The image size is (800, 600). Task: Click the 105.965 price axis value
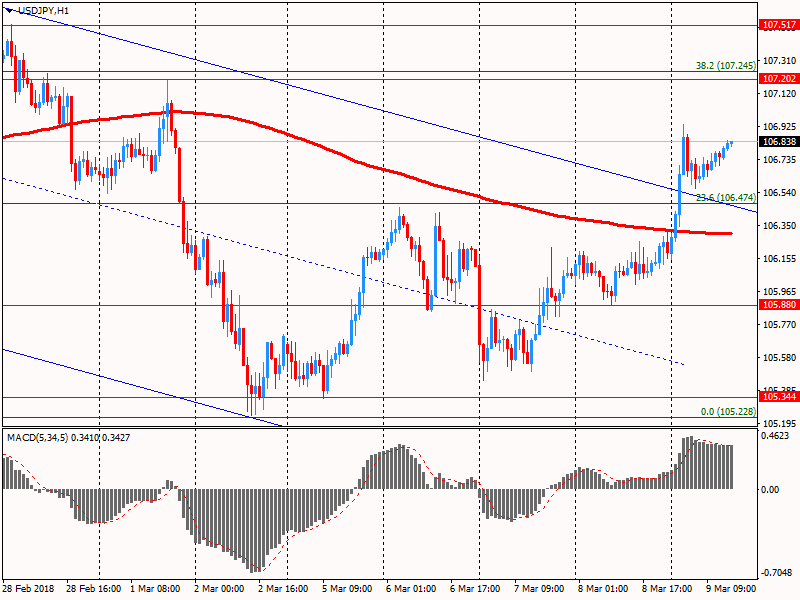click(x=779, y=292)
